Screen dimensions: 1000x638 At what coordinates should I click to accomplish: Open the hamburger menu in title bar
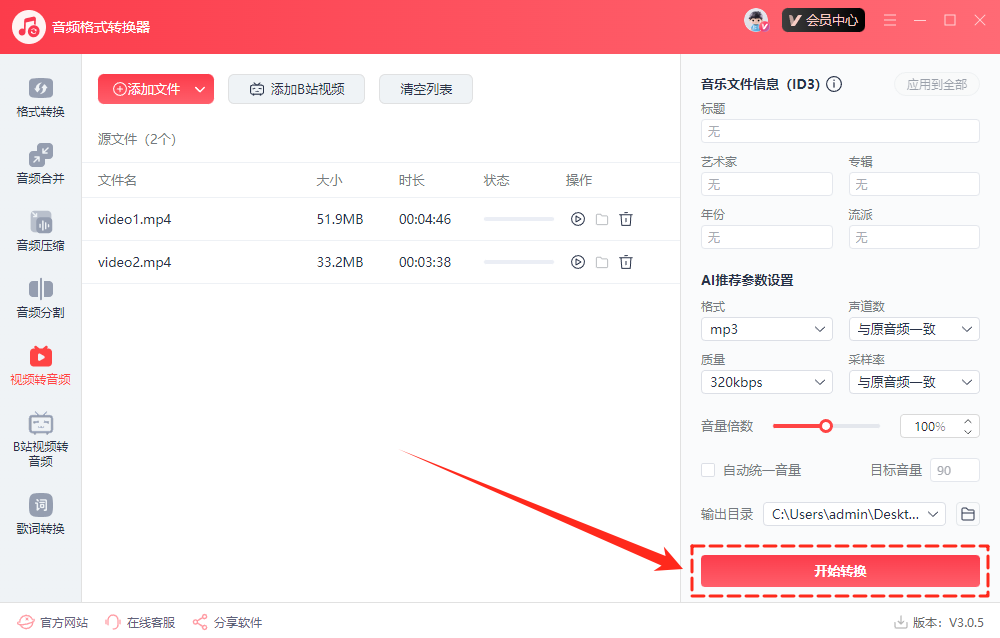pyautogui.click(x=890, y=20)
